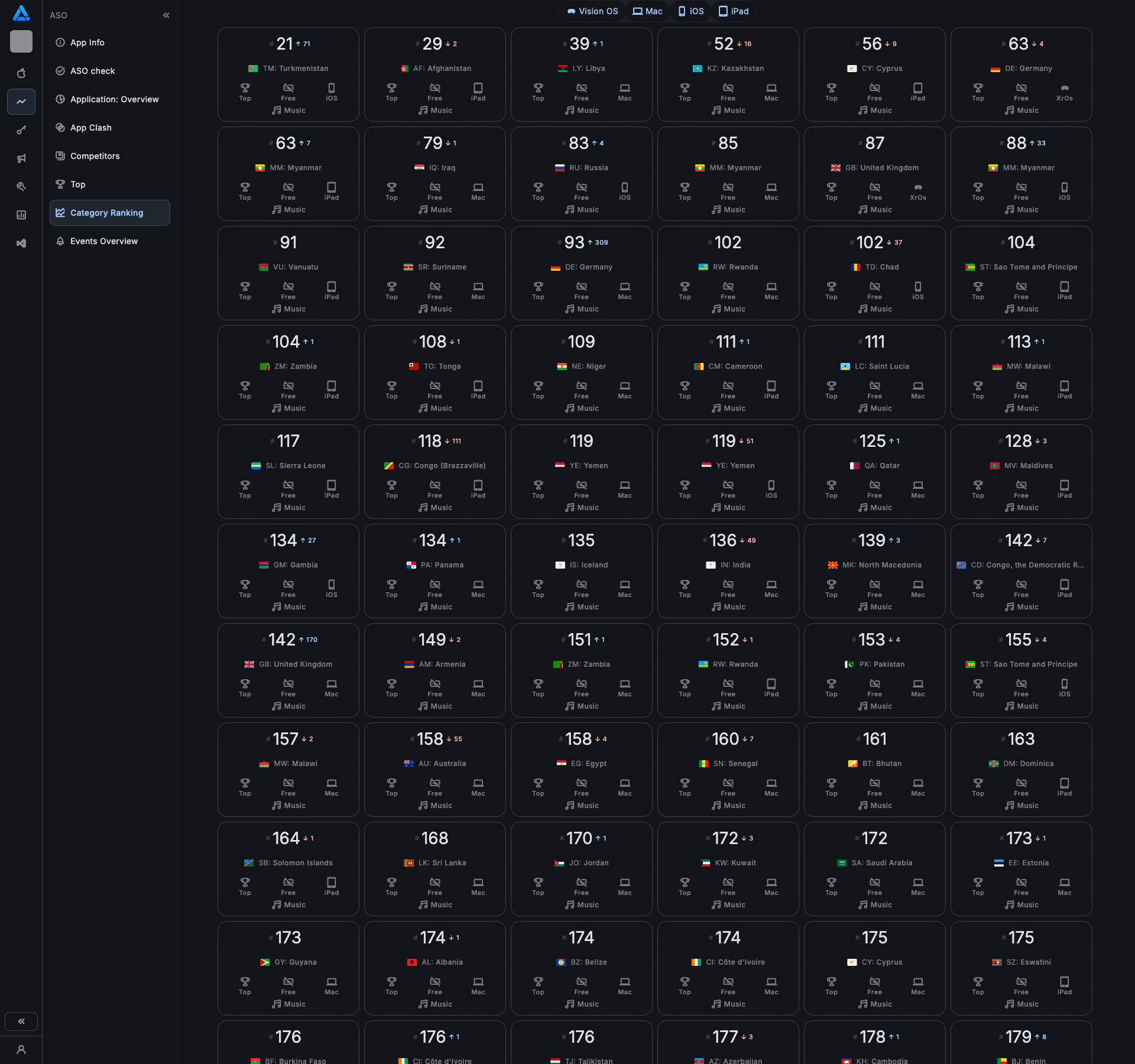Click the user profile icon at the bottom left

pos(21,1050)
